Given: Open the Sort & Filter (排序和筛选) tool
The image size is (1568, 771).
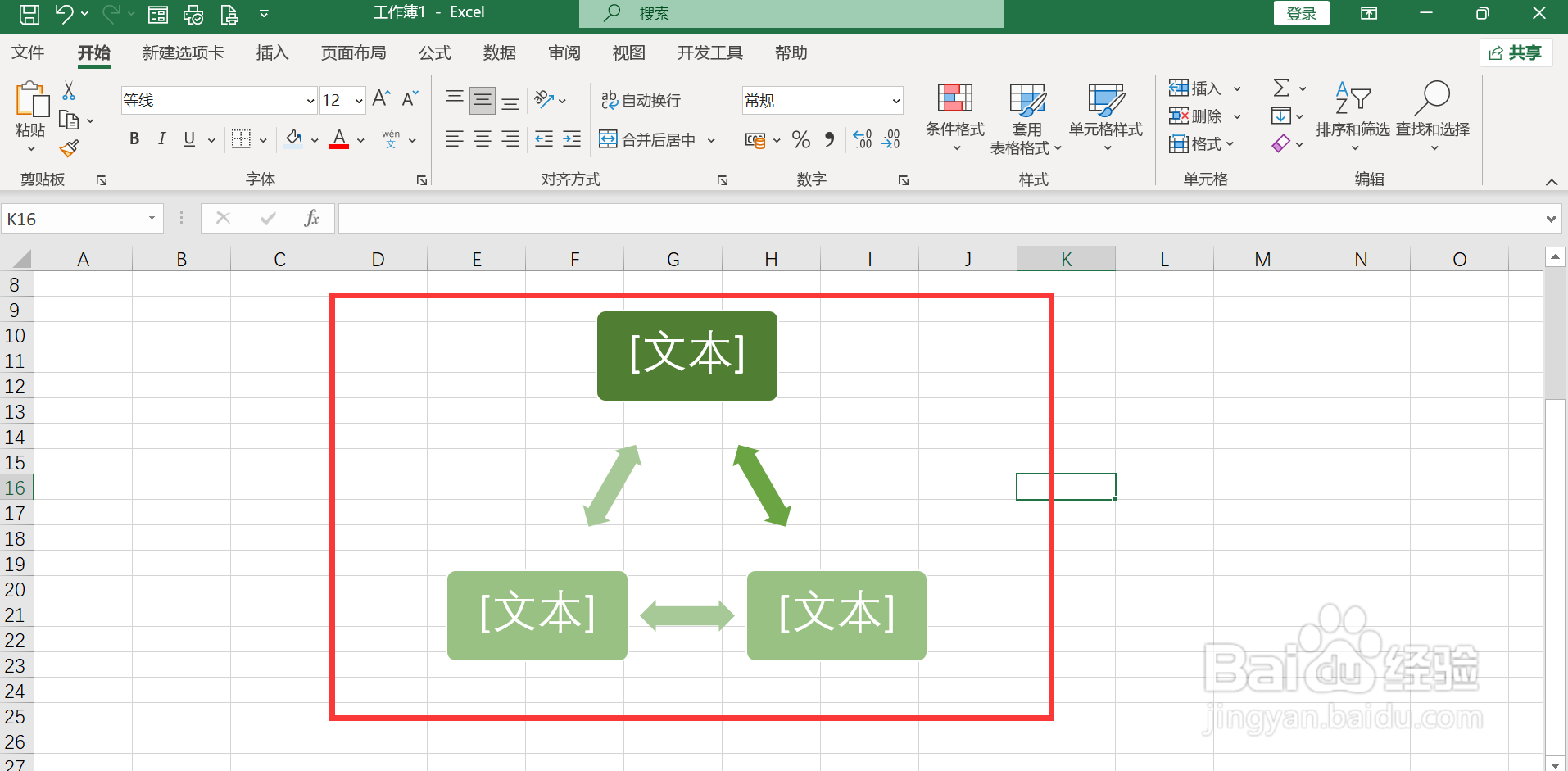Looking at the screenshot, I should [1353, 116].
